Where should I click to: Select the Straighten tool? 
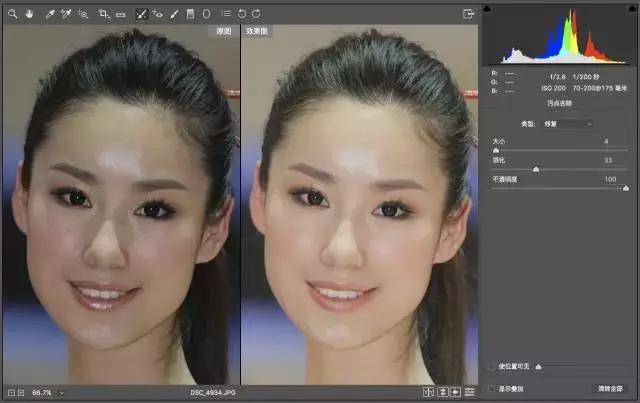point(120,14)
